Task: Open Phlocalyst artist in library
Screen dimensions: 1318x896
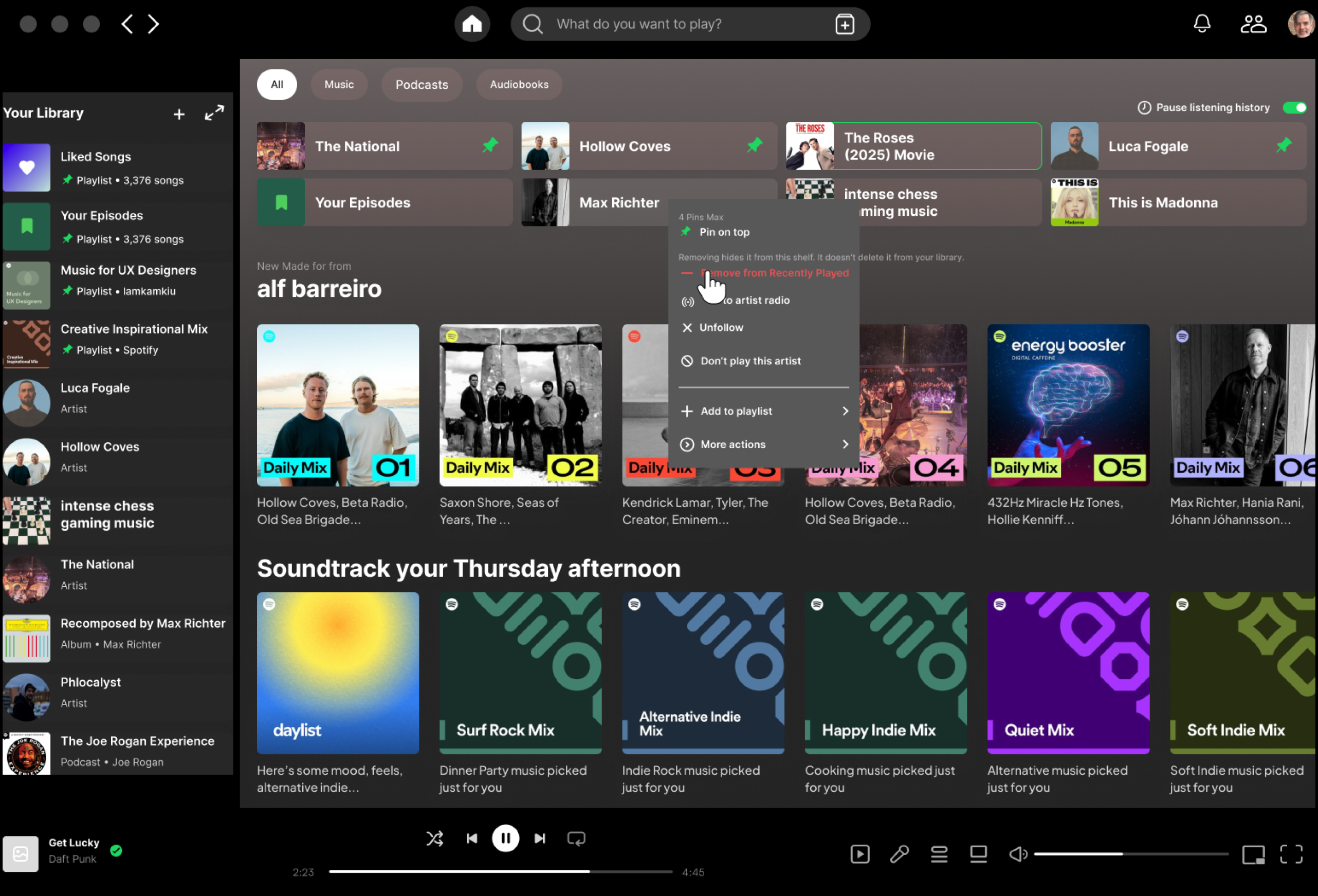Action: click(x=117, y=697)
